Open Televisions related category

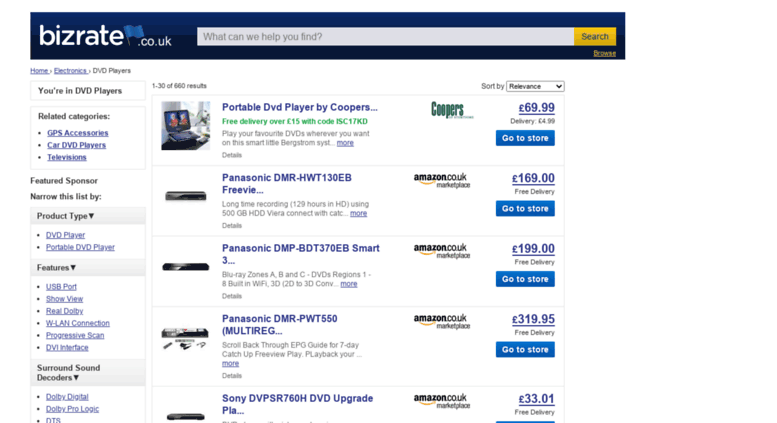coord(67,157)
